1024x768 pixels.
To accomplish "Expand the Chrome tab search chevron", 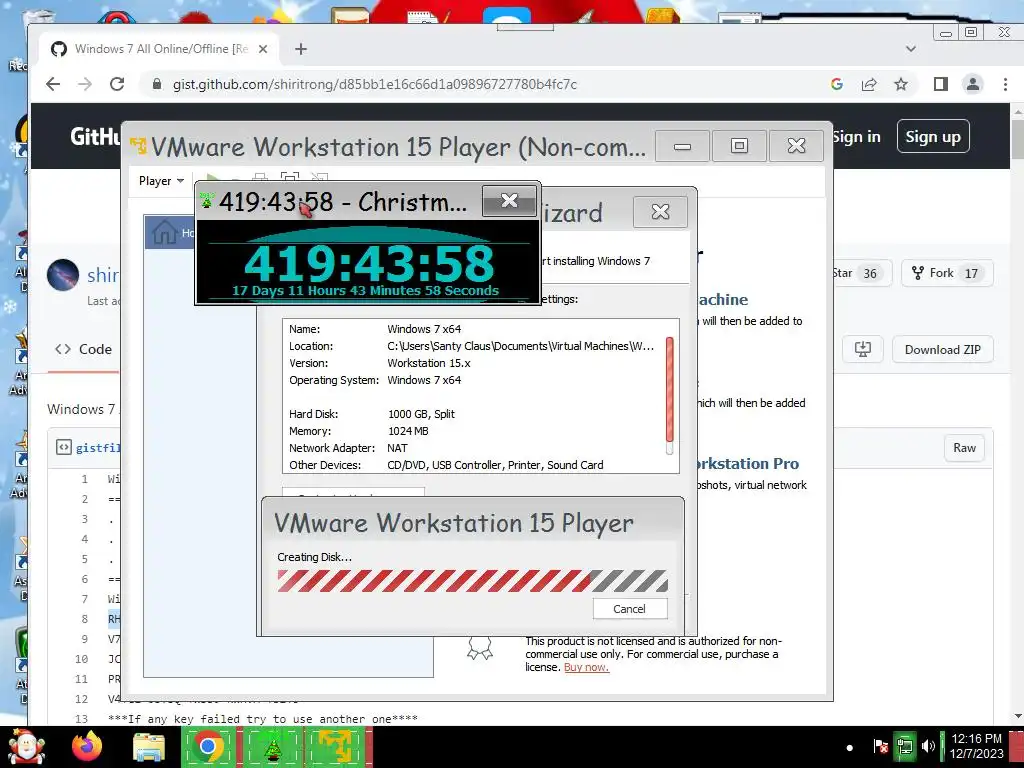I will point(911,49).
